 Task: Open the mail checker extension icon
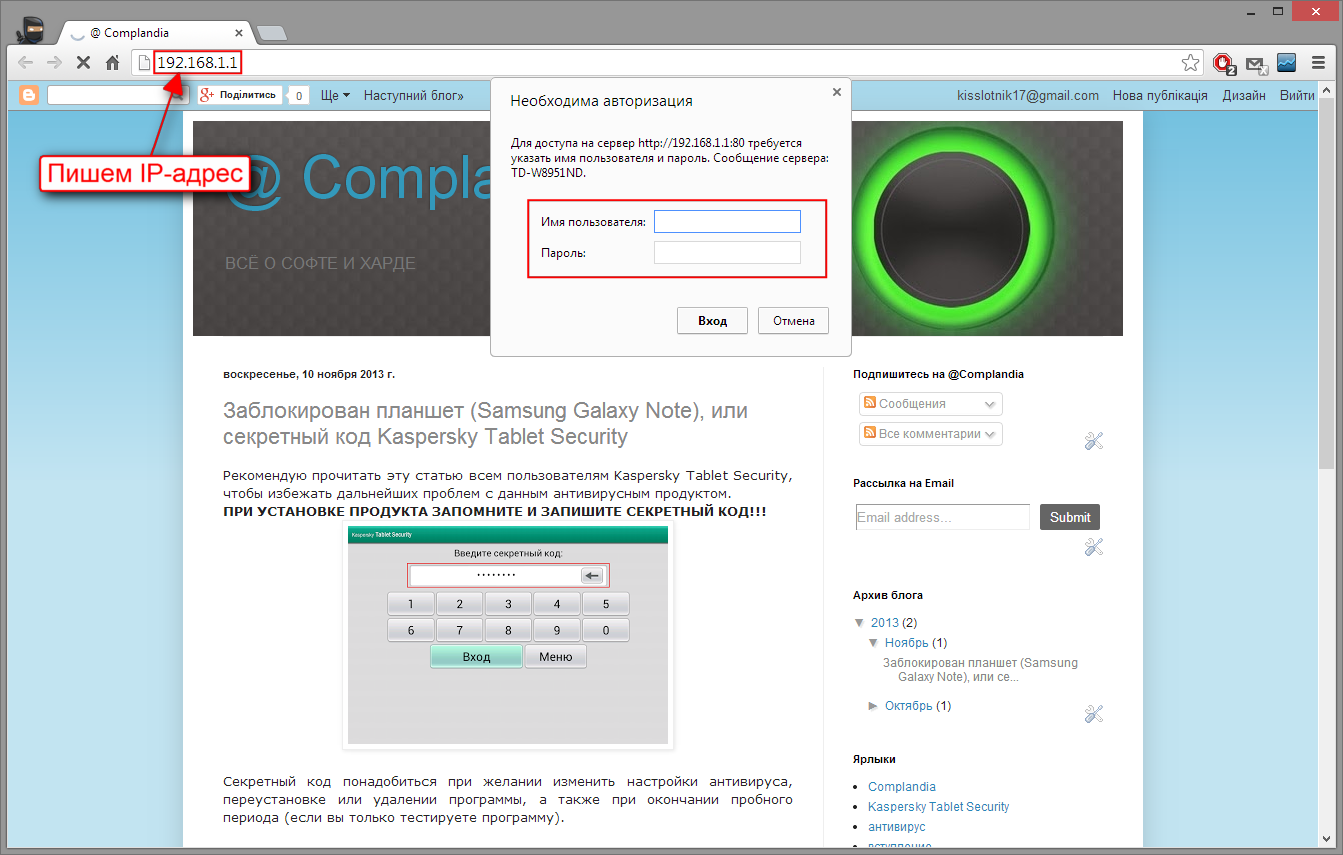(1255, 64)
